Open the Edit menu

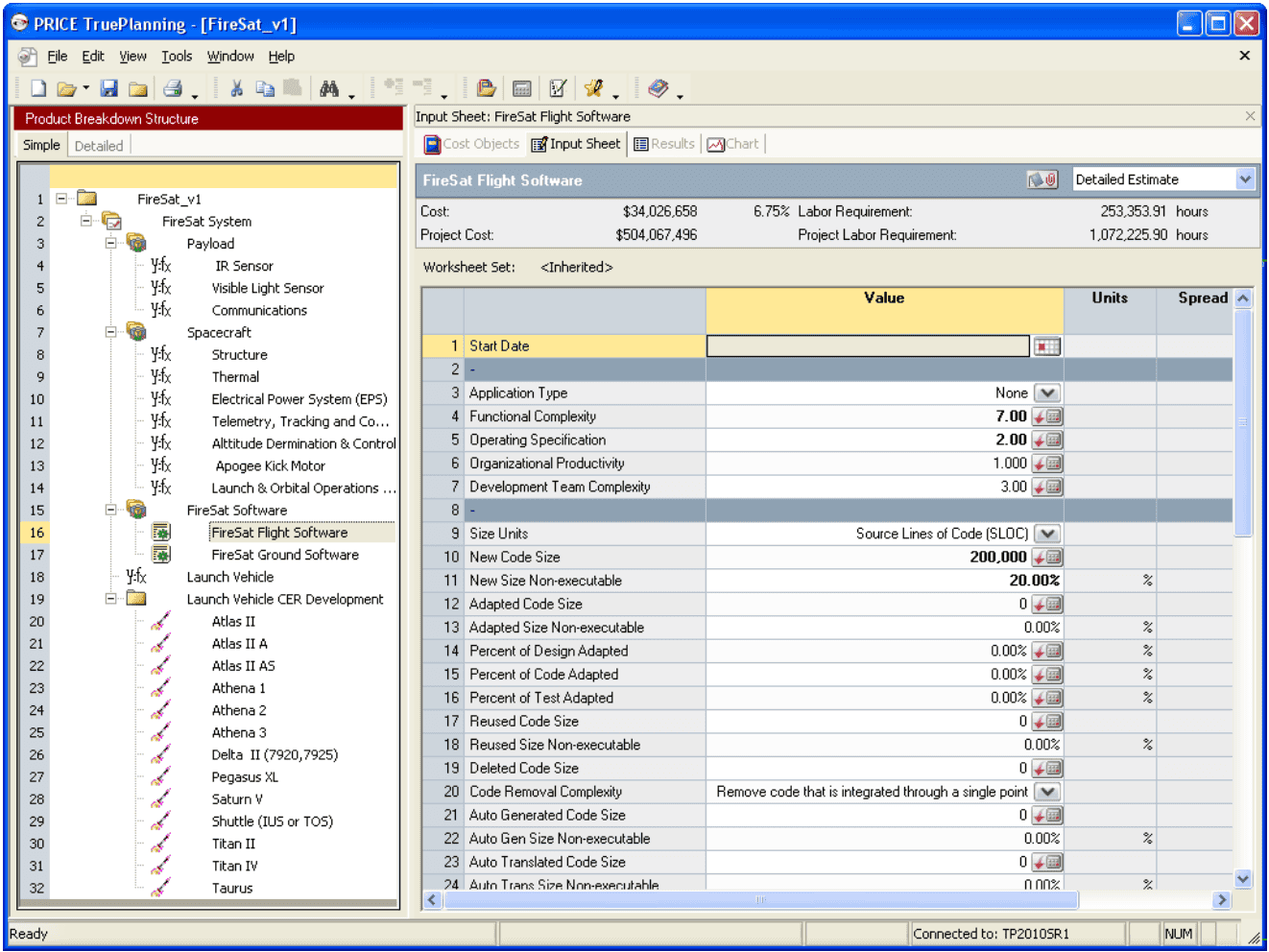(x=93, y=57)
